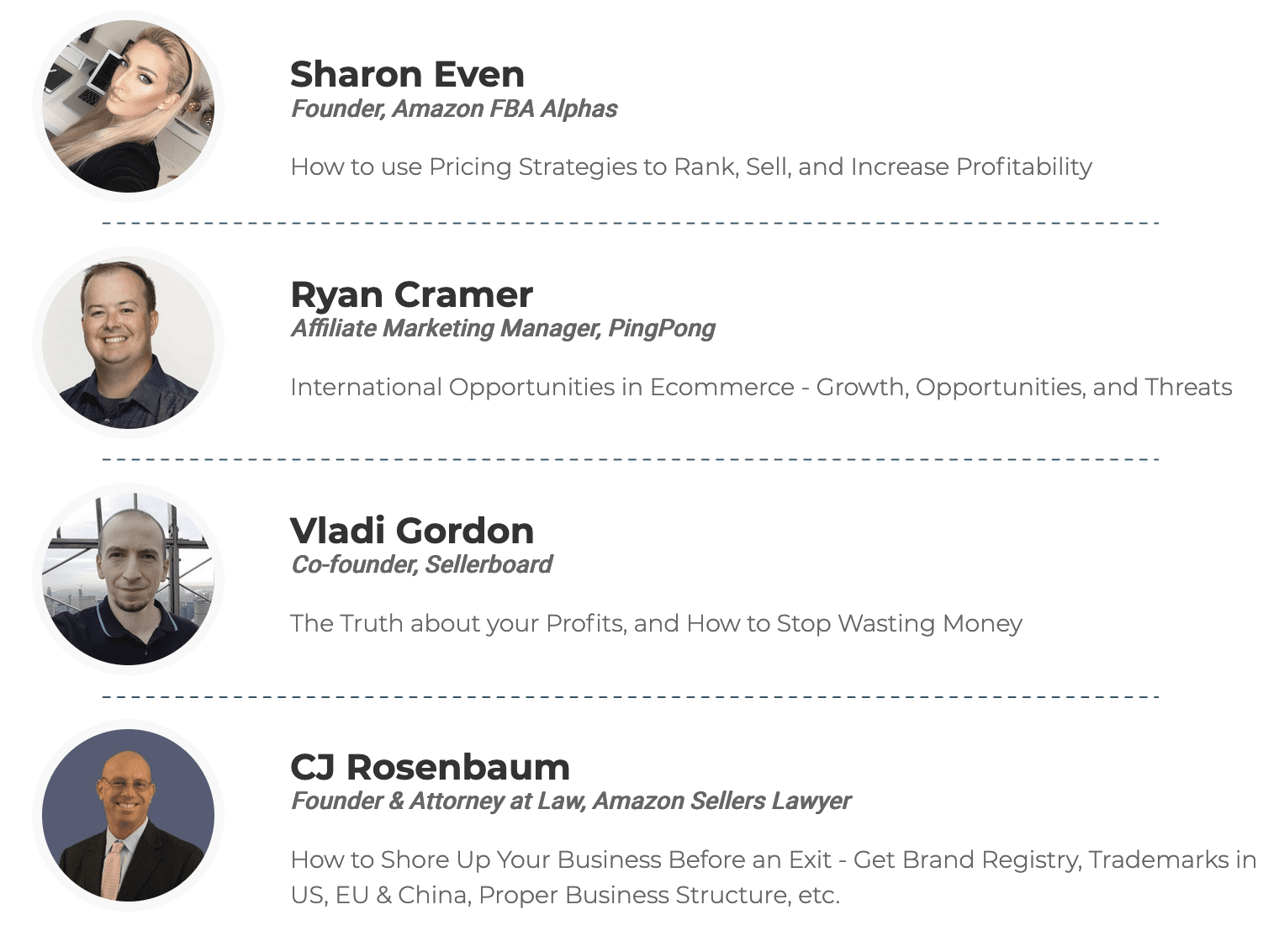This screenshot has width=1263, height=952.
Task: Click 'Founder & Attorney at Law' subtitle
Action: click(438, 801)
